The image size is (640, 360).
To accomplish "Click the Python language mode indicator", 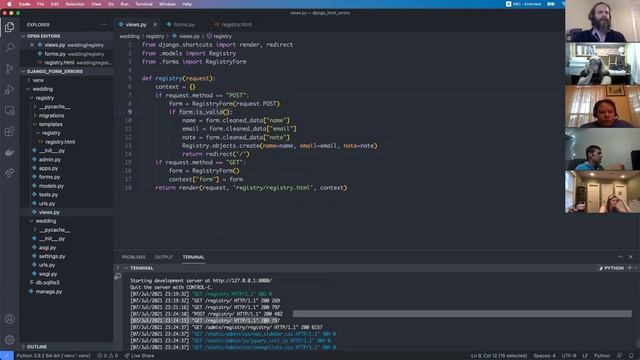I will coord(602,356).
